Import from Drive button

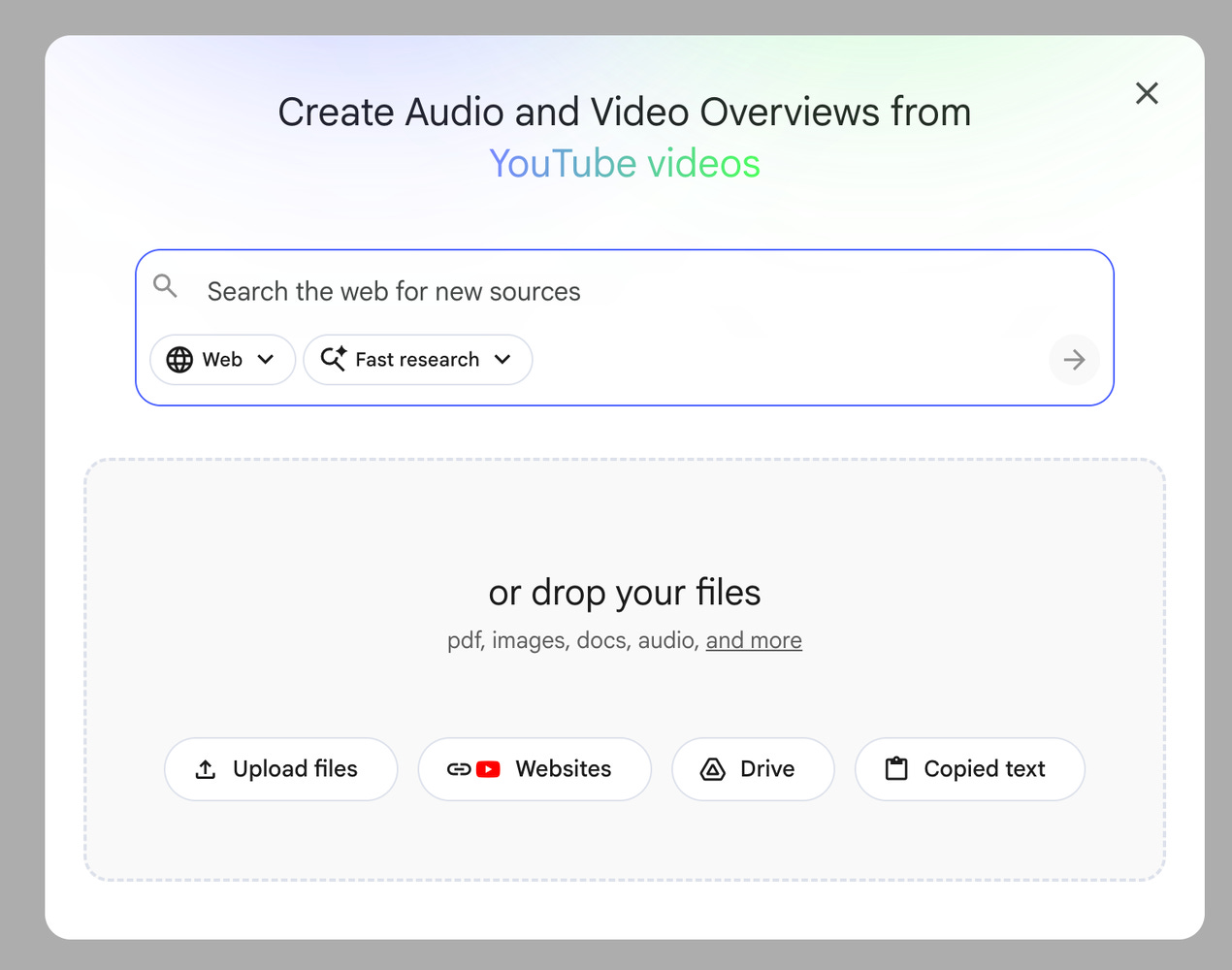click(x=753, y=769)
